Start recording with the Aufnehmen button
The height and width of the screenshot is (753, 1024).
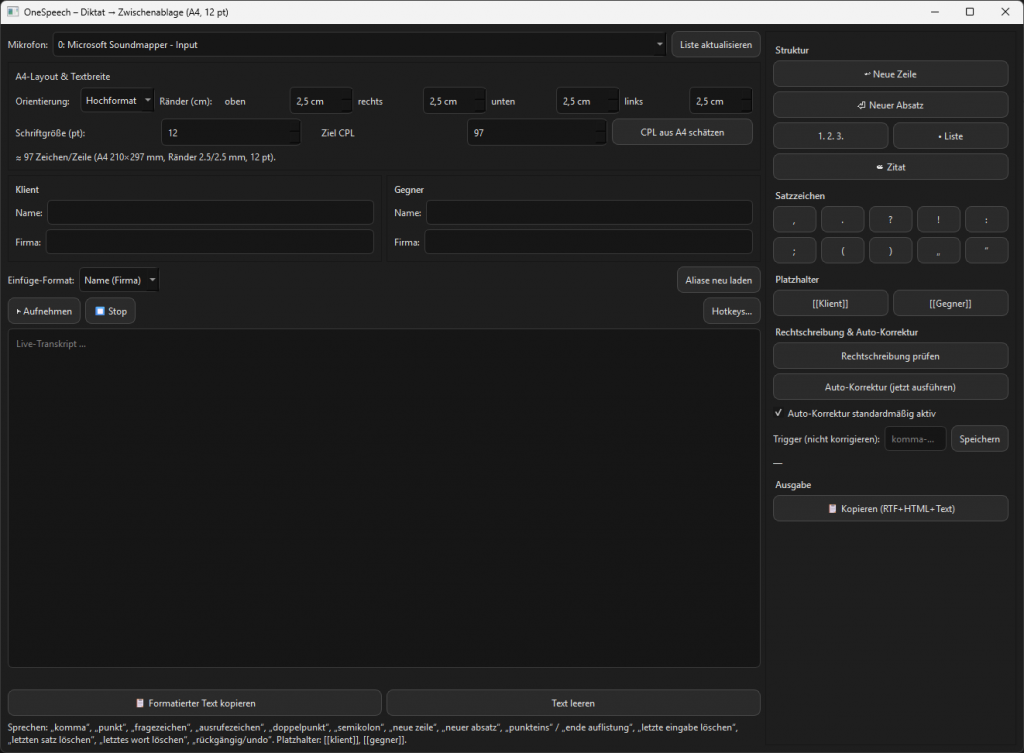tap(44, 311)
